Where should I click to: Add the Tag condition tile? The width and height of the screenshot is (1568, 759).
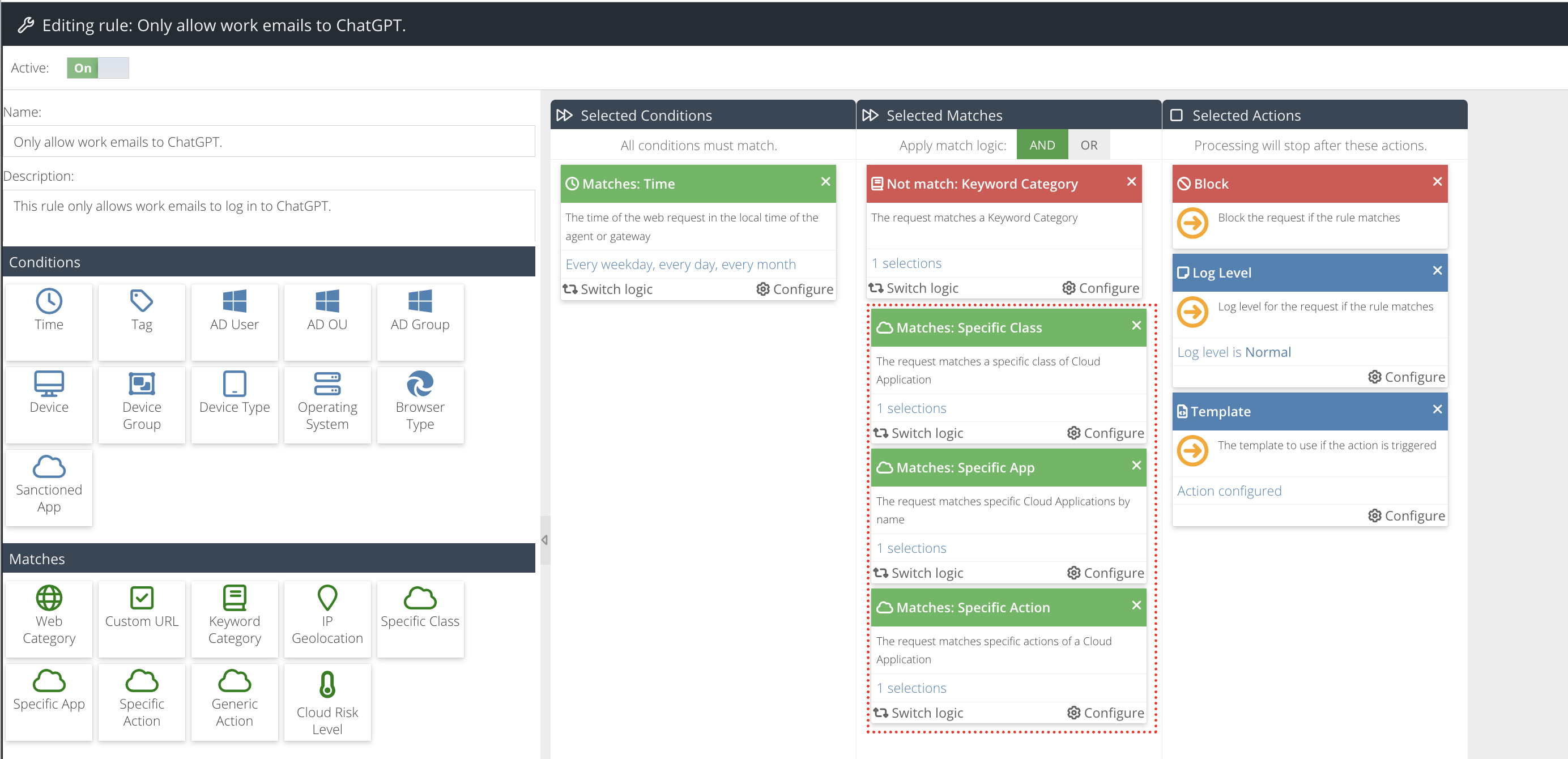click(142, 321)
